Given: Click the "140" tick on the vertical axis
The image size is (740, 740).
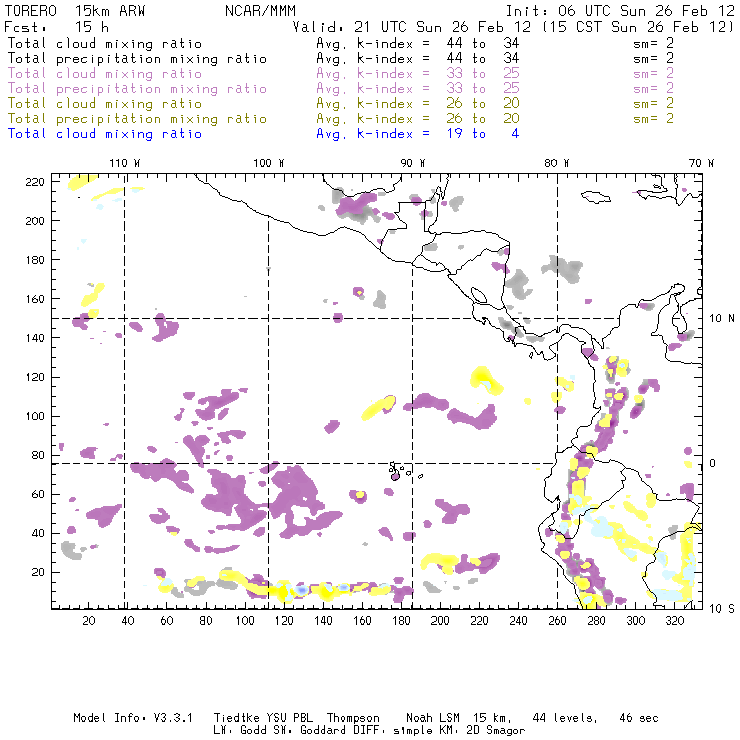Looking at the screenshot, I should click(x=35, y=338).
